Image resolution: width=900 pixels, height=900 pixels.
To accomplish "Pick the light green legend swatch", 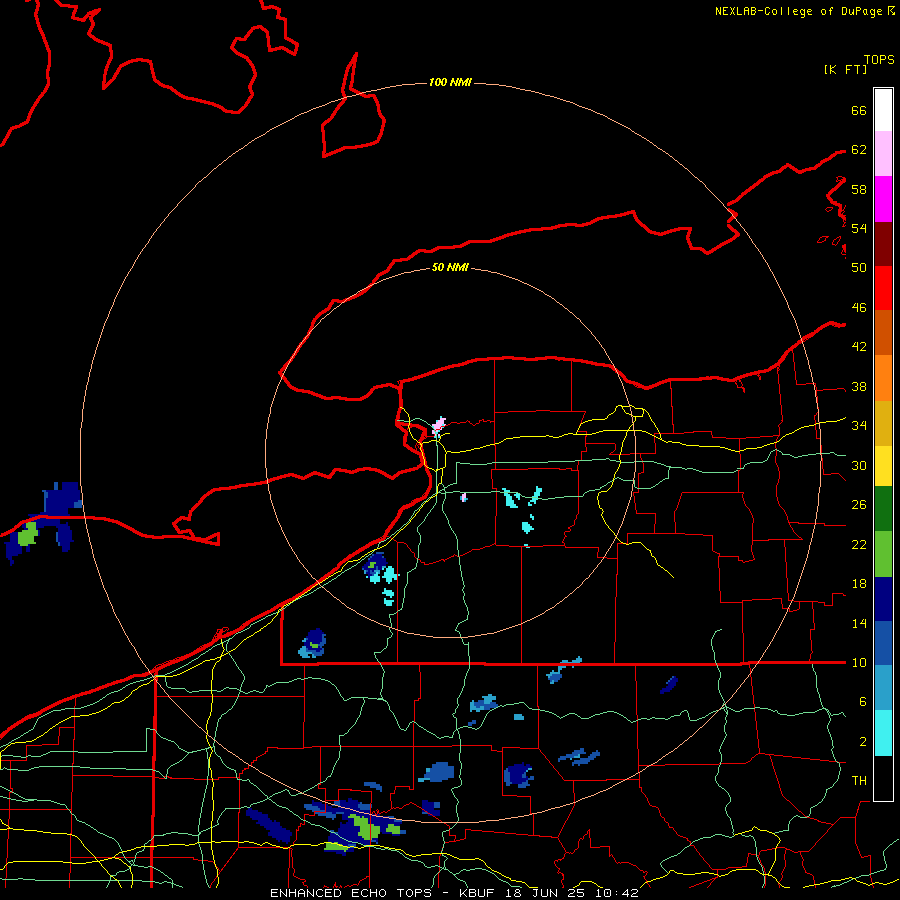I will pos(883,554).
